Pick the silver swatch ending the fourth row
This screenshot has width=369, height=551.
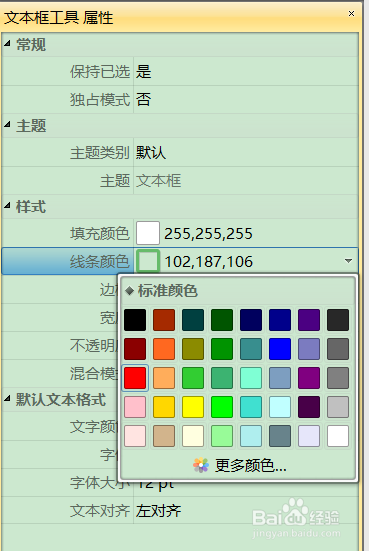point(338,407)
